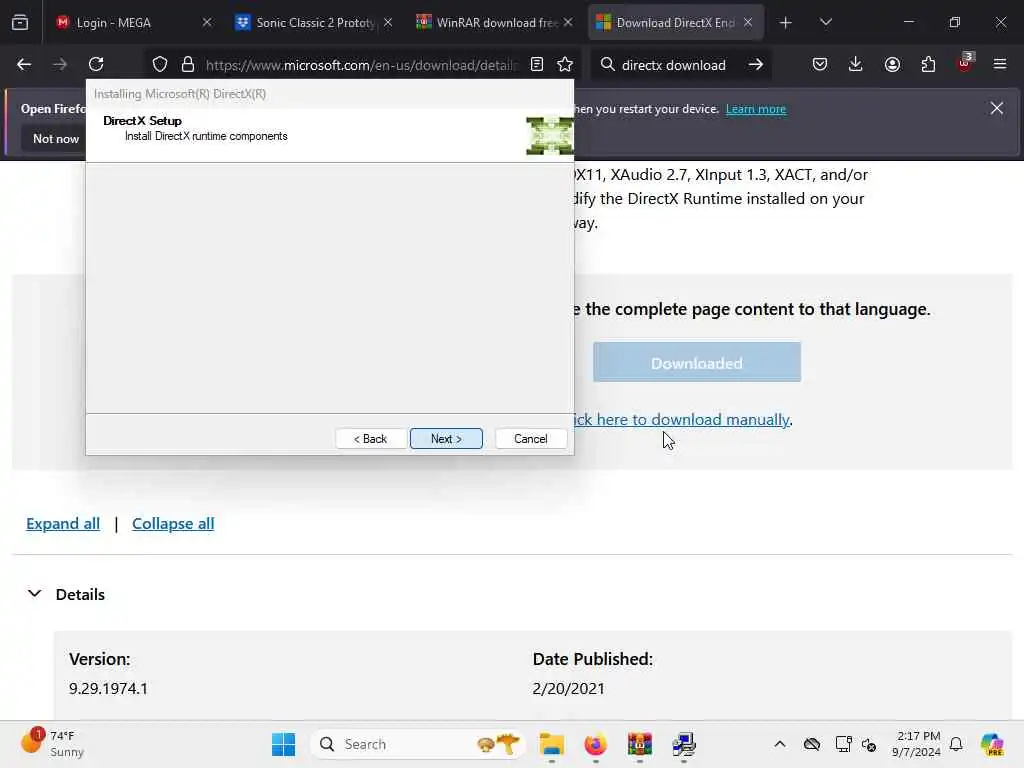Open the network display tray icon
1024x768 pixels.
(843, 744)
